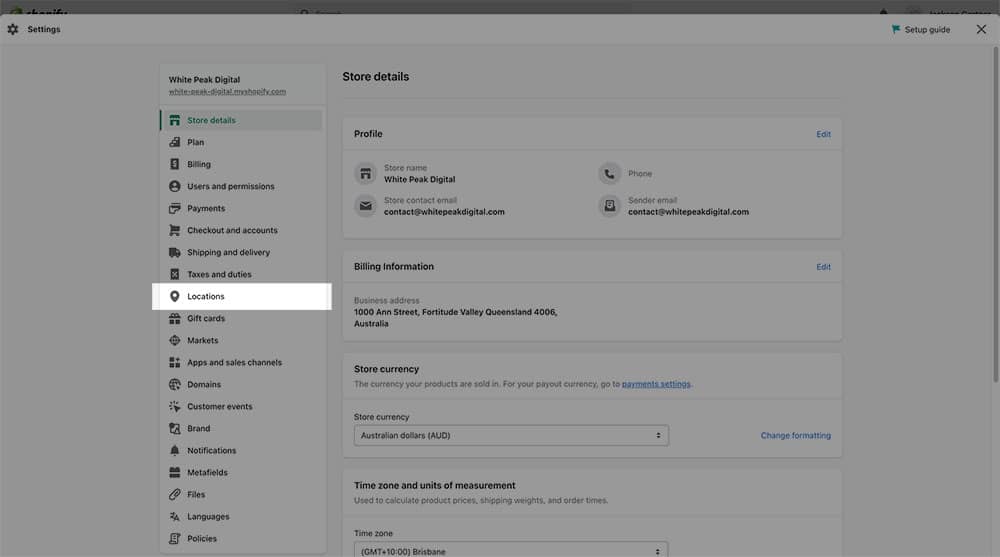
Task: Edit the Billing information section
Action: pos(823,267)
